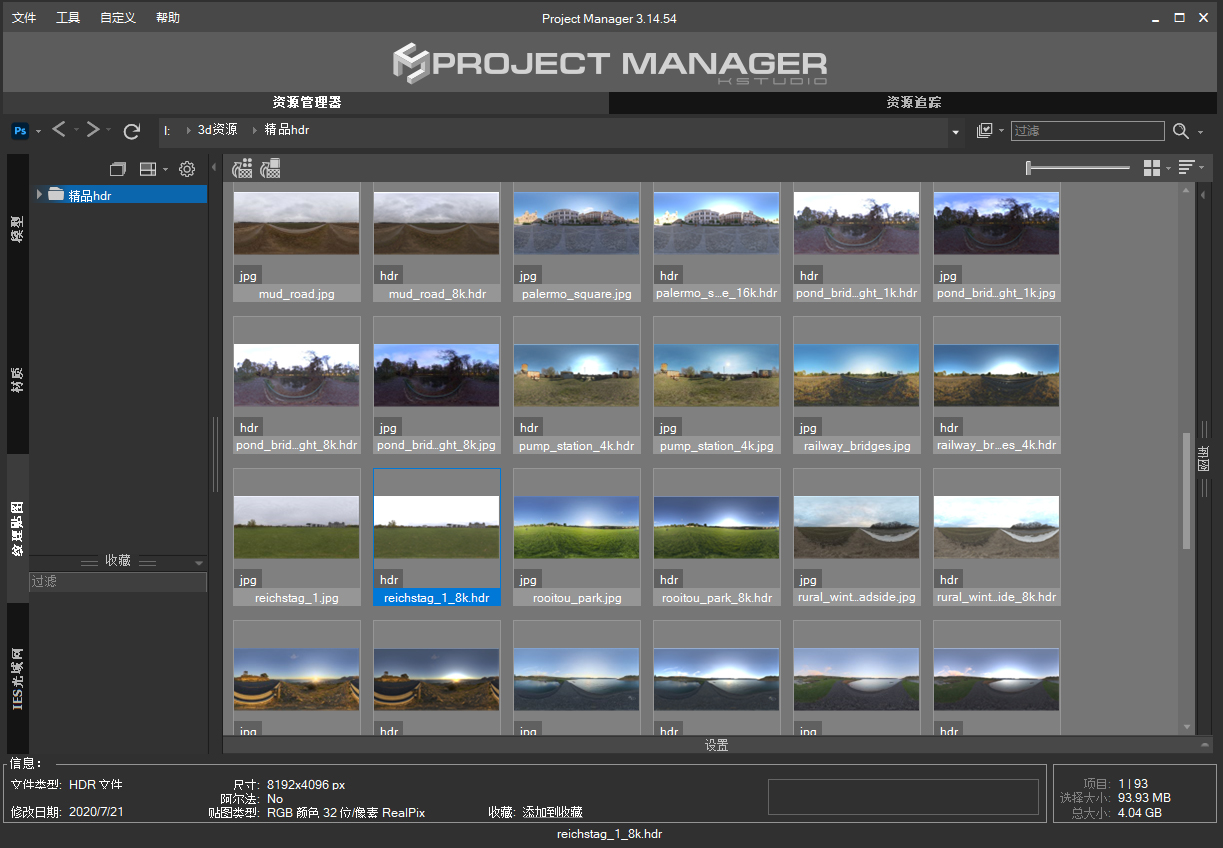Click the magnifier search icon
Screen dimensions: 1223x848
point(1181,131)
